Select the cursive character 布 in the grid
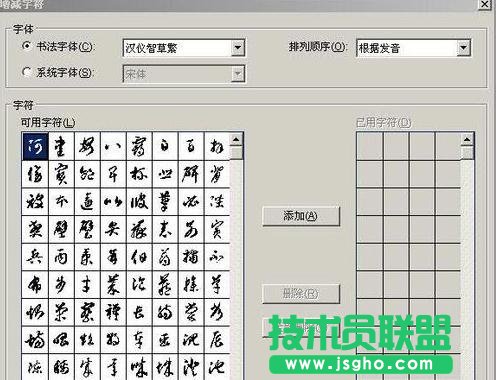Screen dimensions: 496x380 click(x=35, y=285)
